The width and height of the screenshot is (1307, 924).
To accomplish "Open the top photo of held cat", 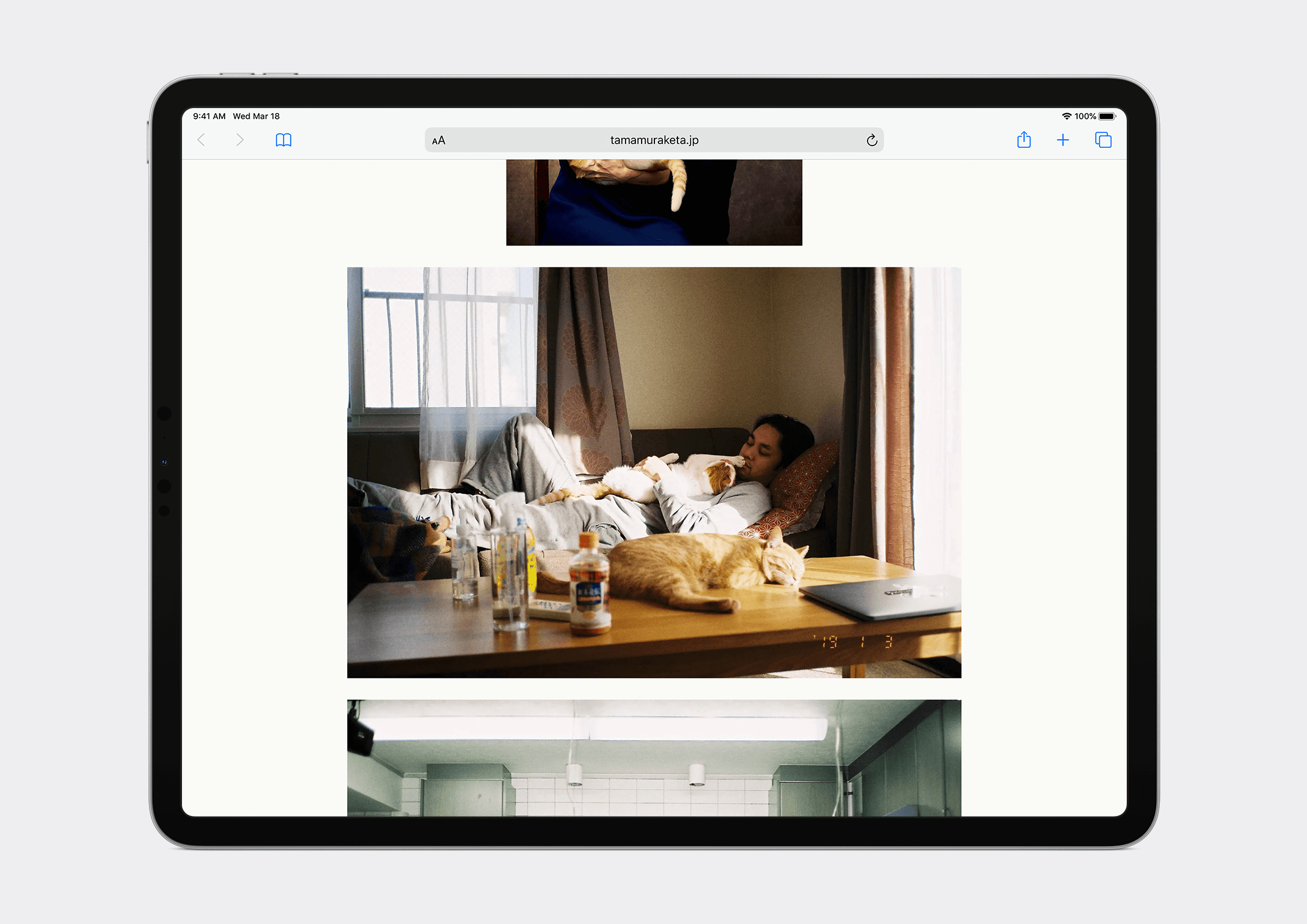I will [654, 202].
